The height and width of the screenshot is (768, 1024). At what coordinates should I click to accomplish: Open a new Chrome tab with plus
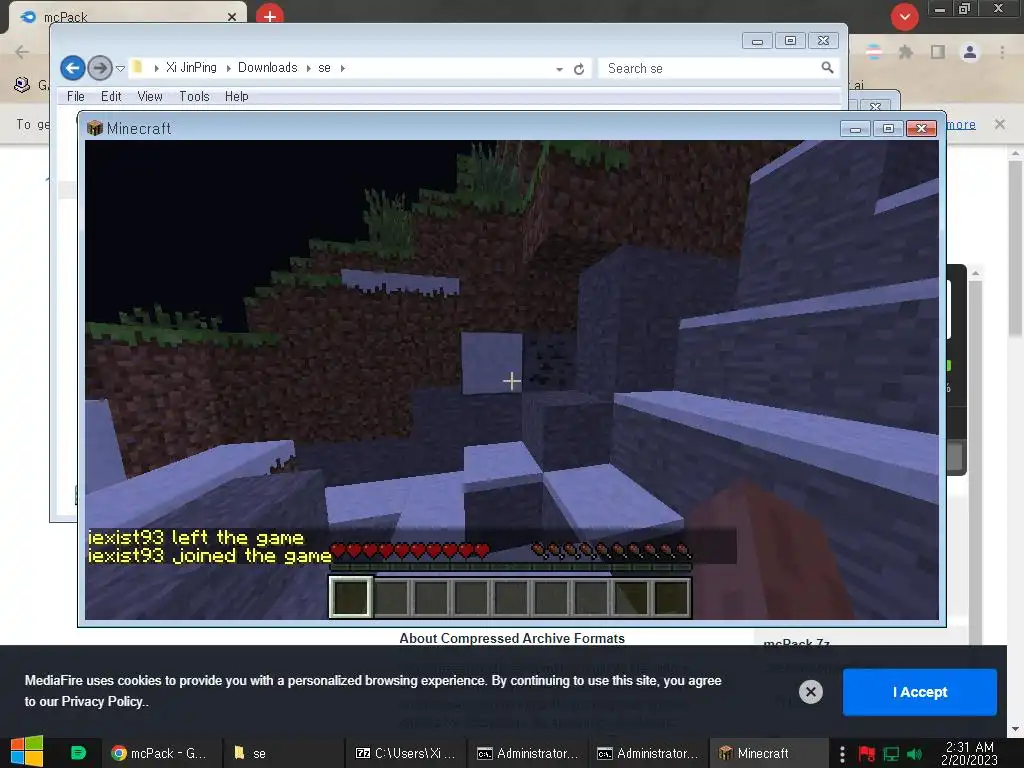270,15
